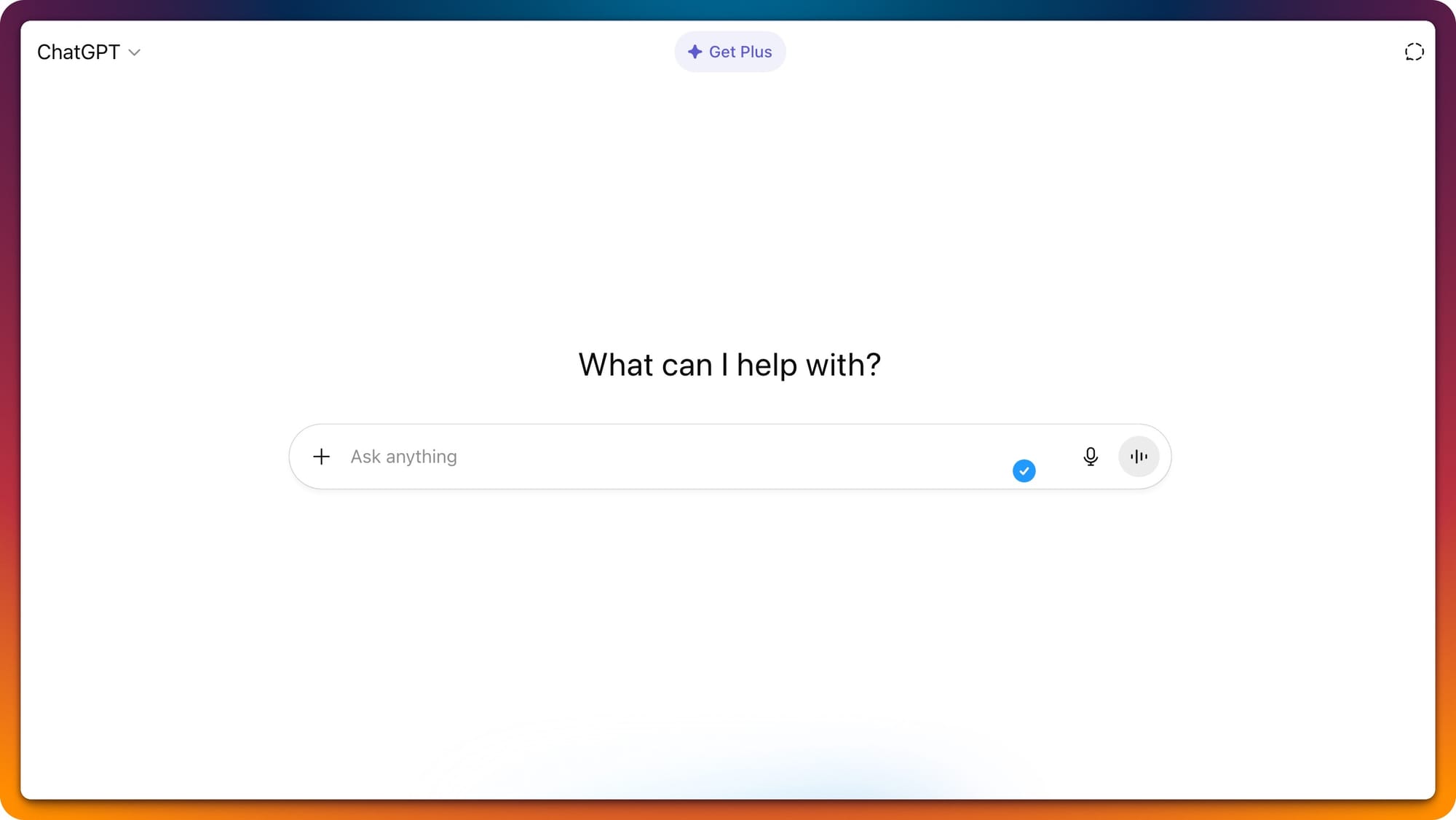
Task: Turn on temporary chat with dashed circle icon
Action: 1414,52
